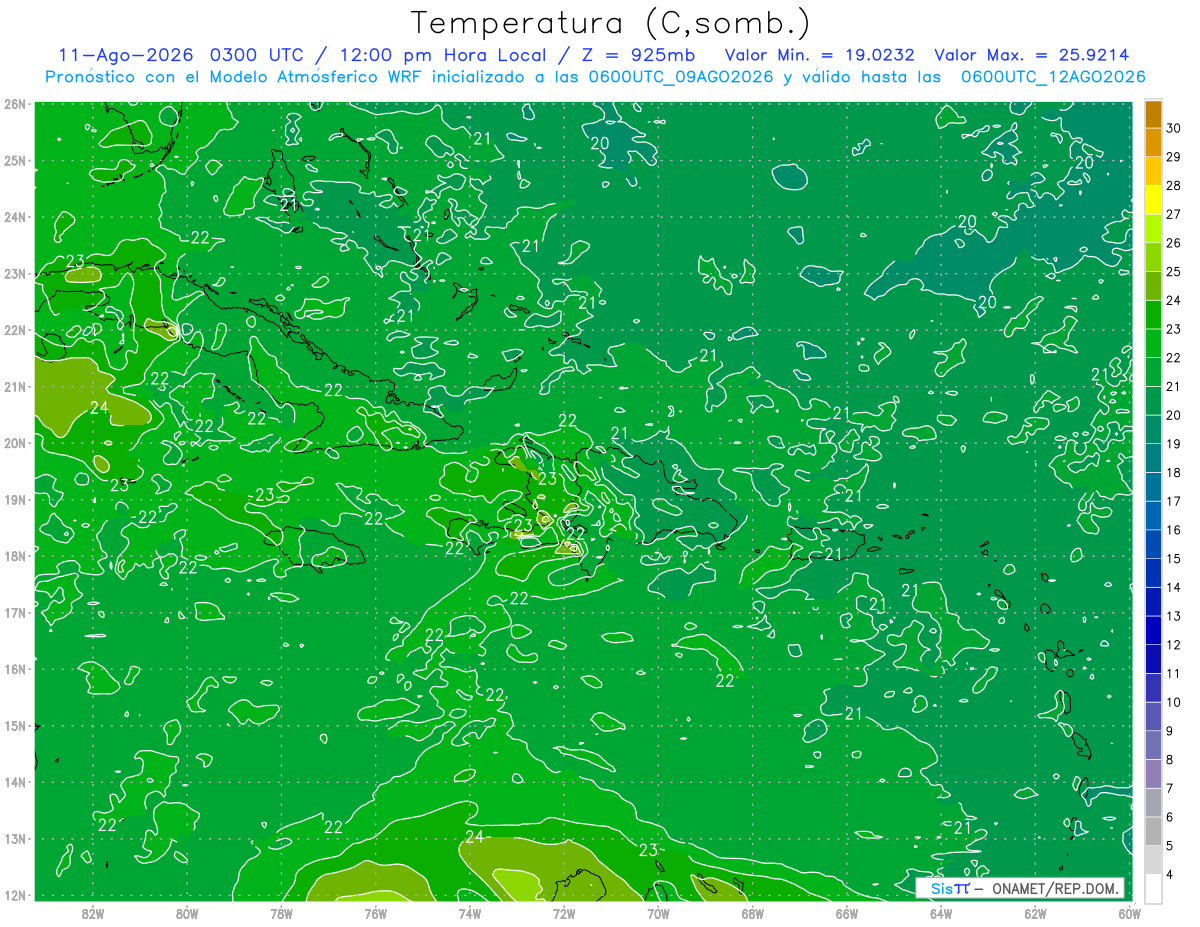Click color scale label "17"

pos(1173,501)
